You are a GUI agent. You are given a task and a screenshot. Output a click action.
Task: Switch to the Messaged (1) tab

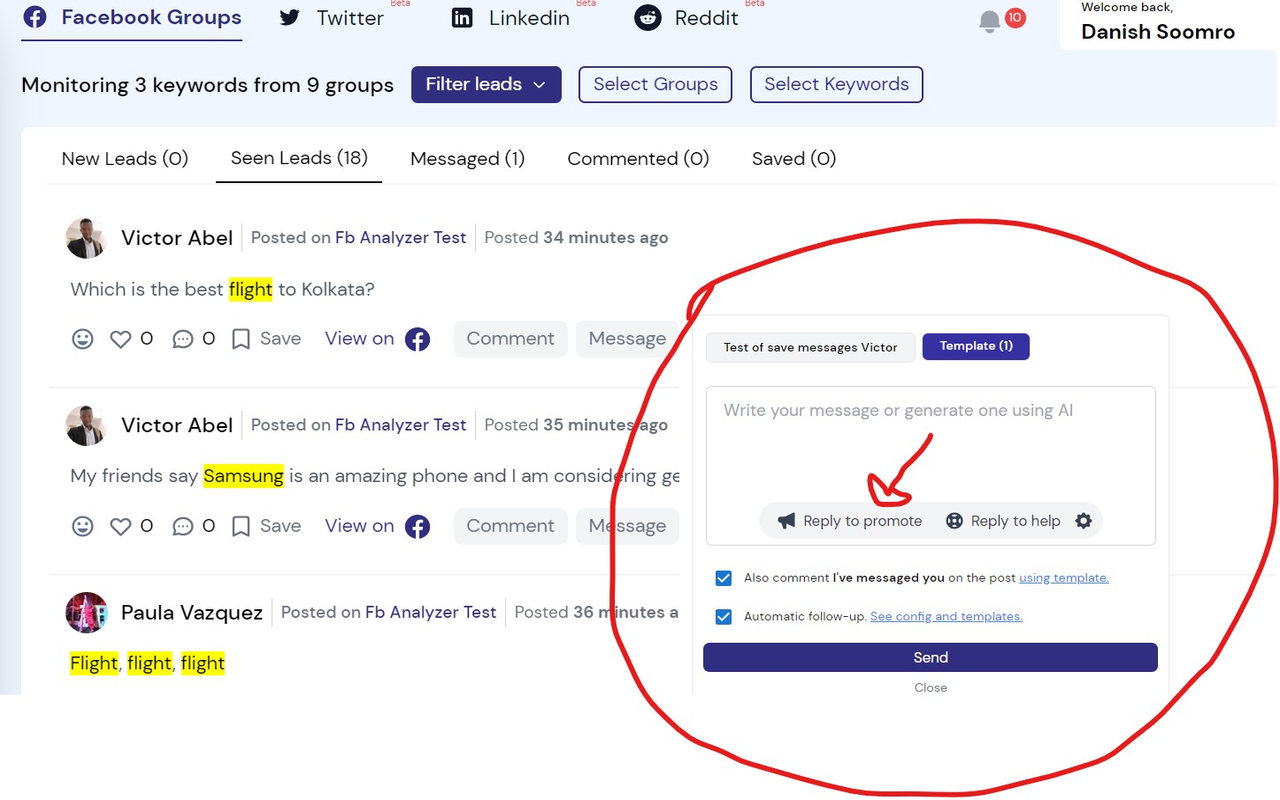tap(467, 159)
